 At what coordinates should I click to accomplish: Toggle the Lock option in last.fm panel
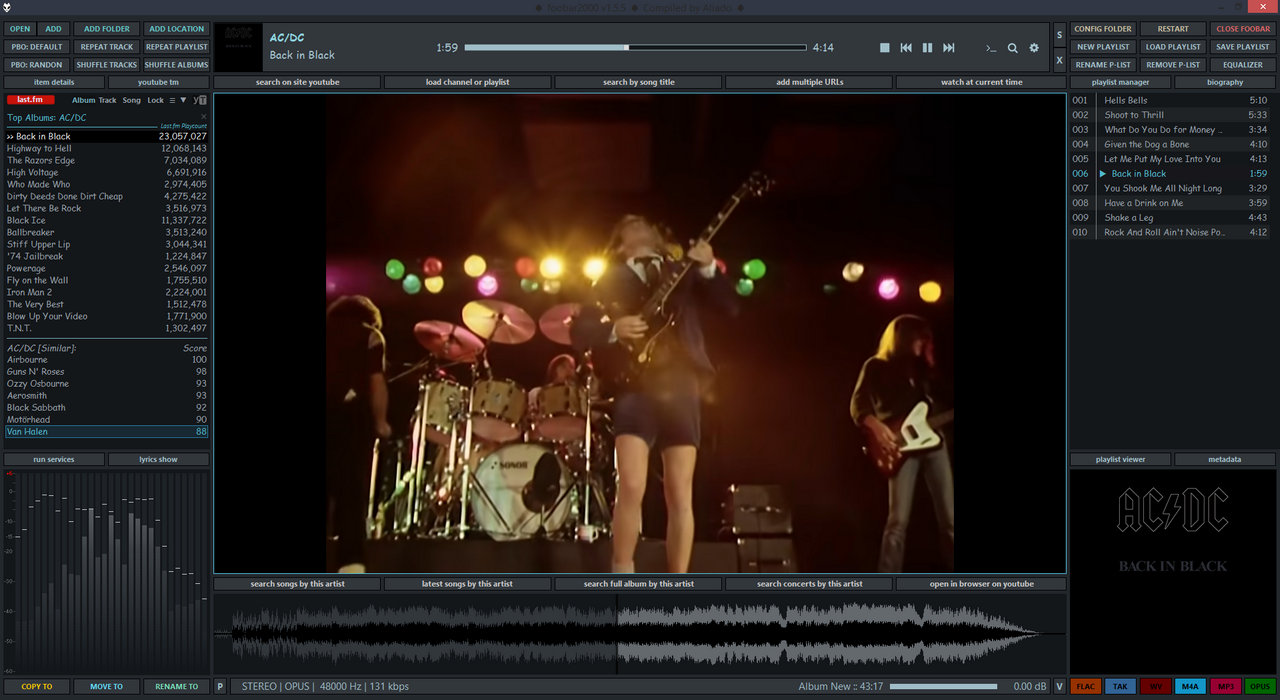coord(155,100)
